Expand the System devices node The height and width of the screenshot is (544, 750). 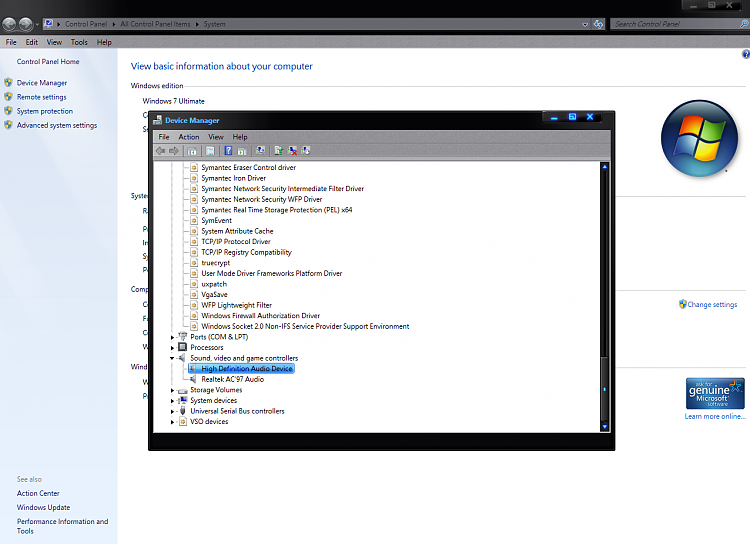pos(172,400)
